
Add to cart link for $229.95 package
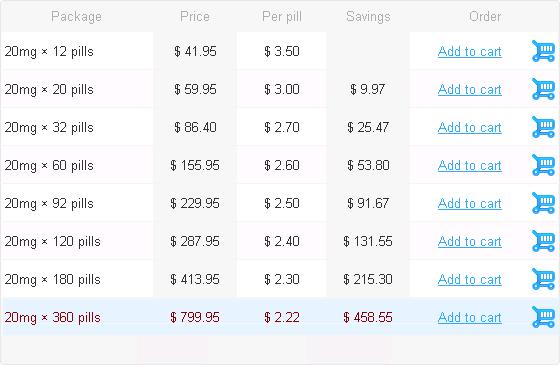pos(470,204)
